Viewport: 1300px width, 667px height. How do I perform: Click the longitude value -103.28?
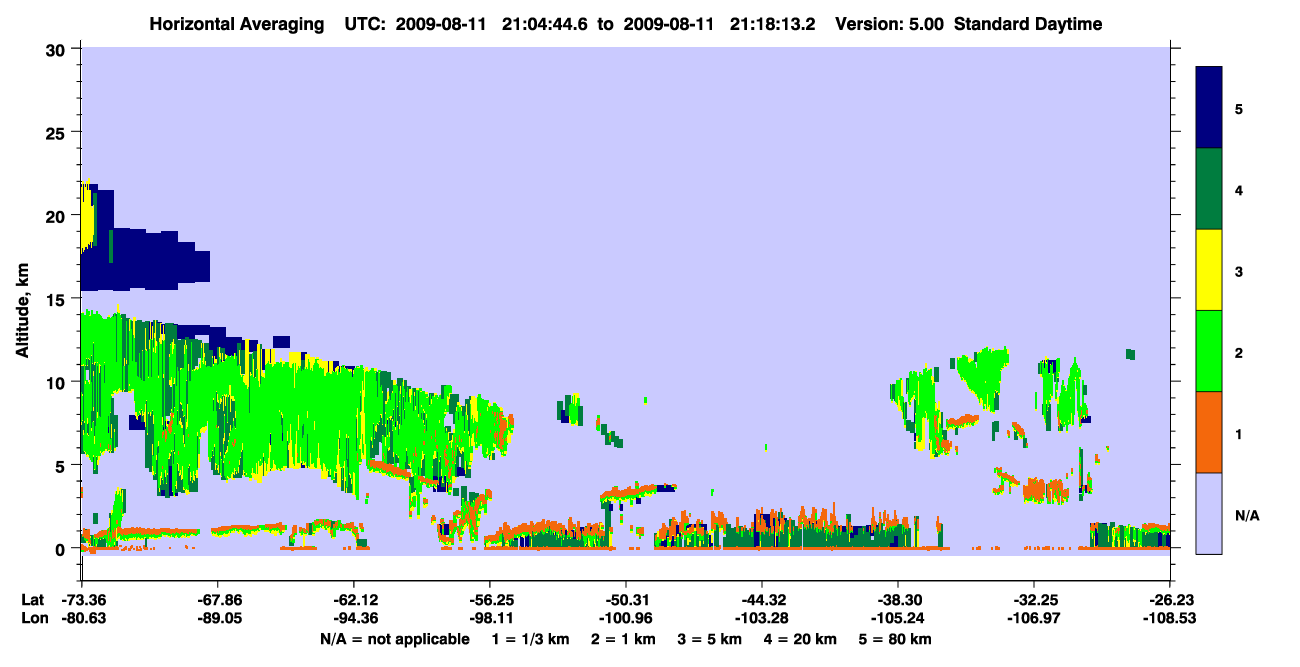762,618
